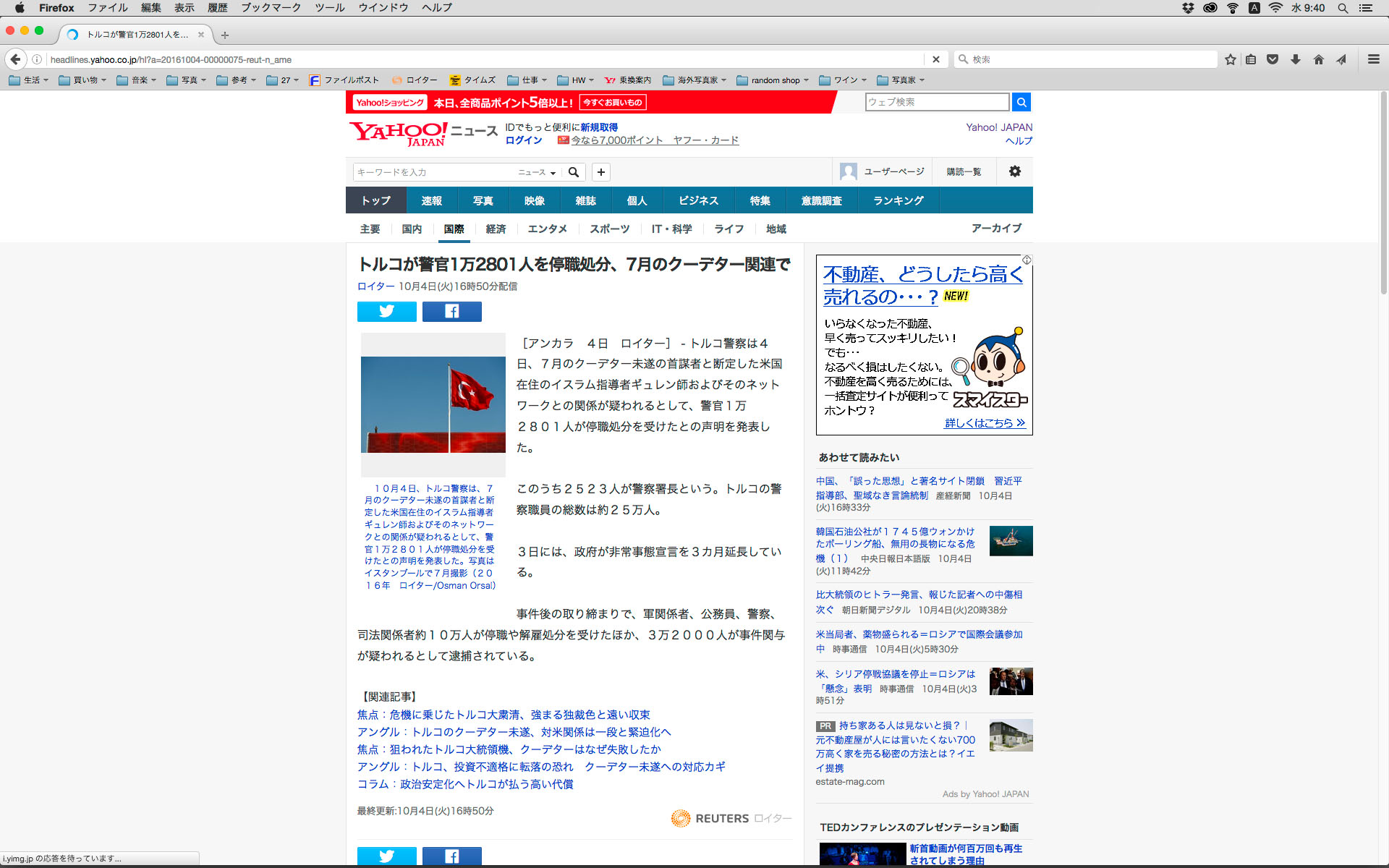
Task: Click the Twitter share button above the article
Action: (386, 311)
